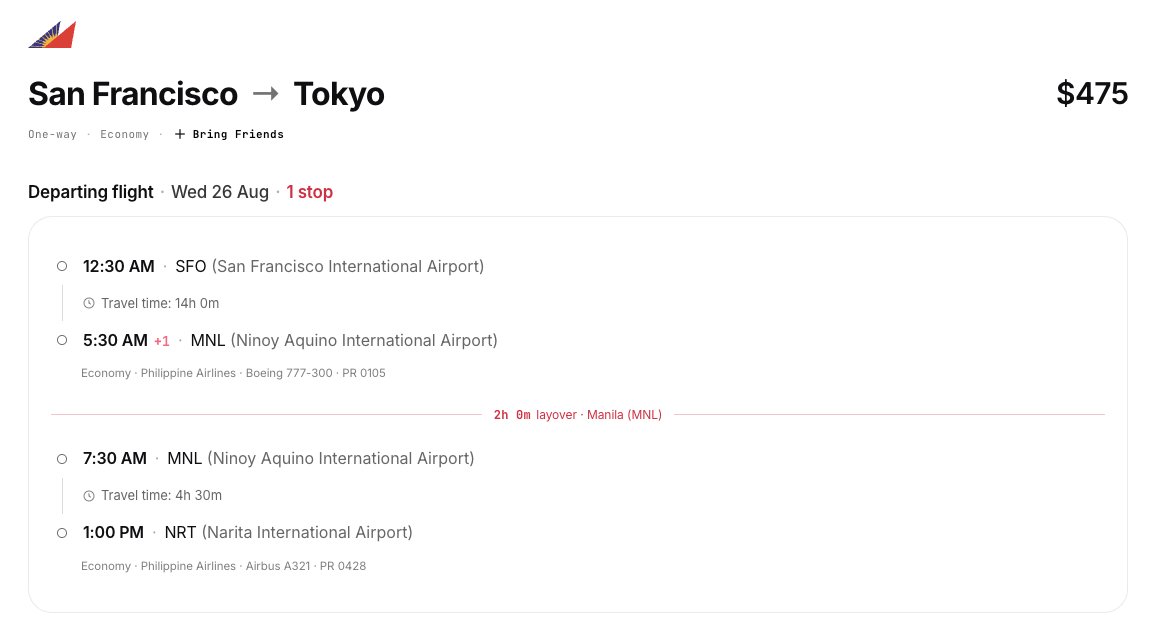The image size is (1153, 640).
Task: Click the red 1 stop label
Action: [310, 192]
